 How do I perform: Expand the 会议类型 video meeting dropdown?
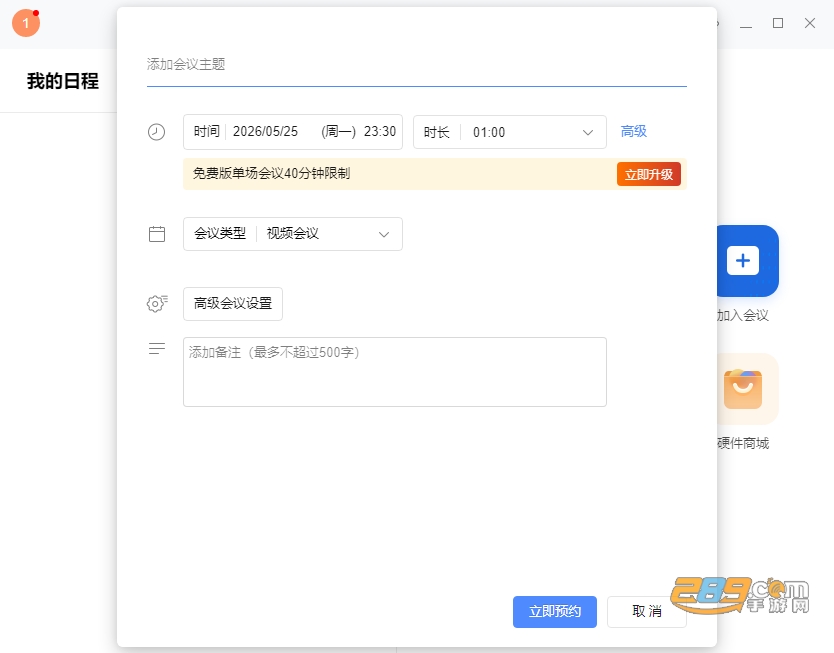[293, 234]
